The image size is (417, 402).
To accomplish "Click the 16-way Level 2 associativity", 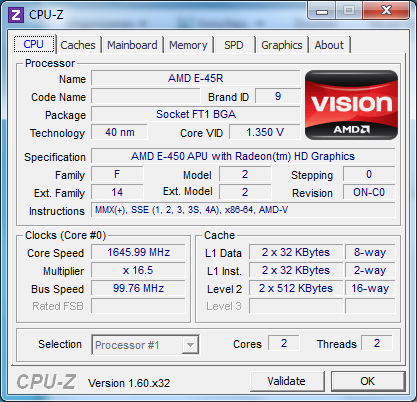I will [370, 288].
